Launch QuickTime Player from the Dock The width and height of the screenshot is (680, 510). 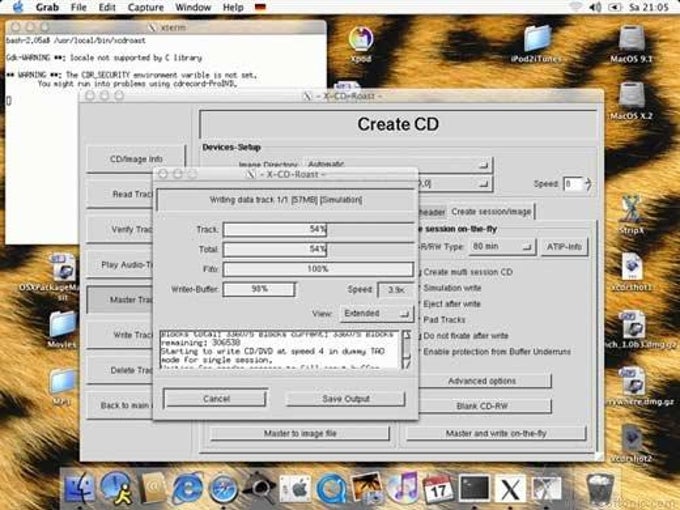(x=331, y=489)
